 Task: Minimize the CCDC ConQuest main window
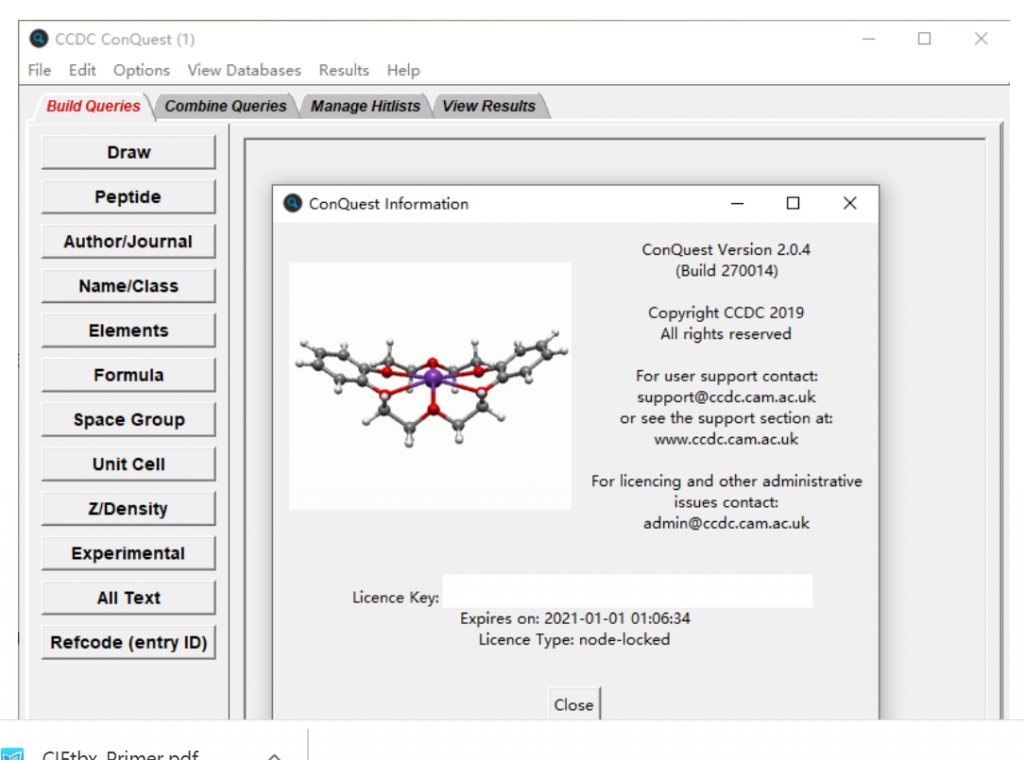point(869,39)
